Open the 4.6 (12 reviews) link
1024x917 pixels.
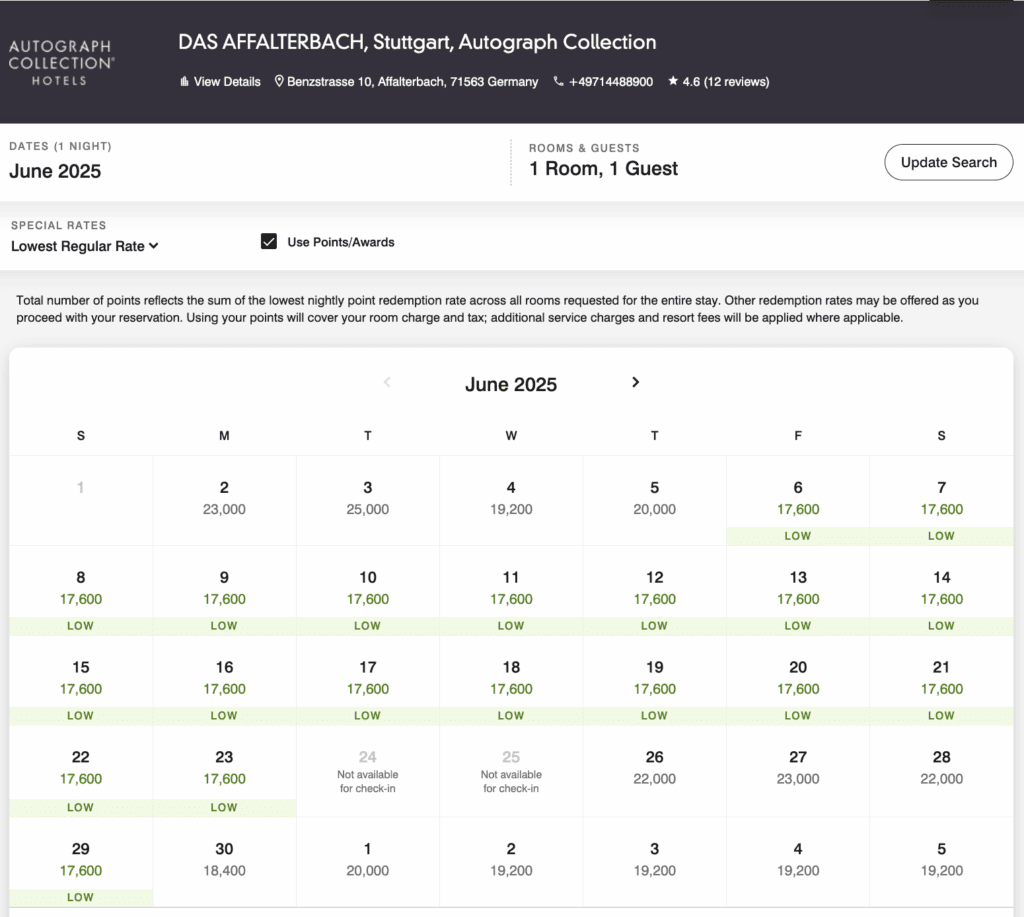[725, 82]
